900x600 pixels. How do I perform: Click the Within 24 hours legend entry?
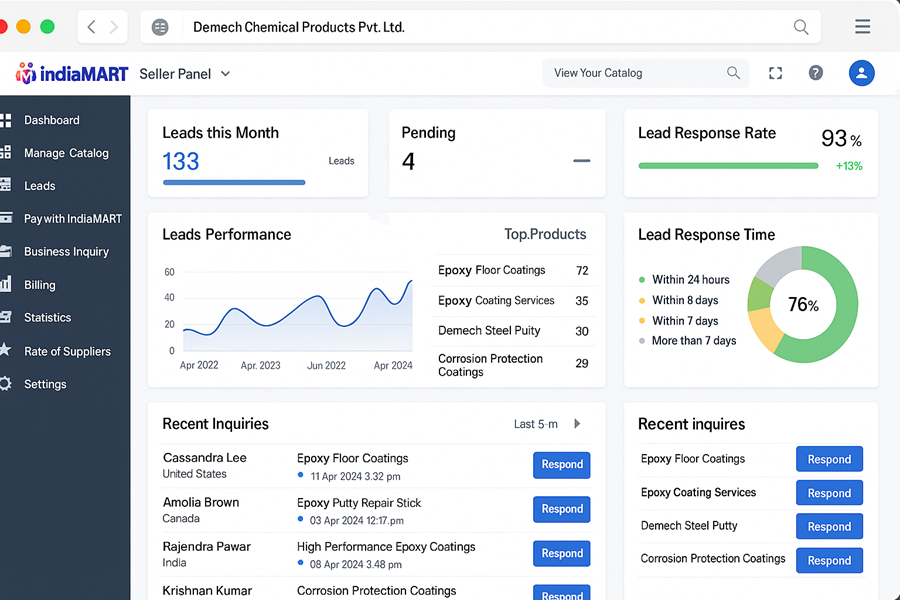[684, 280]
